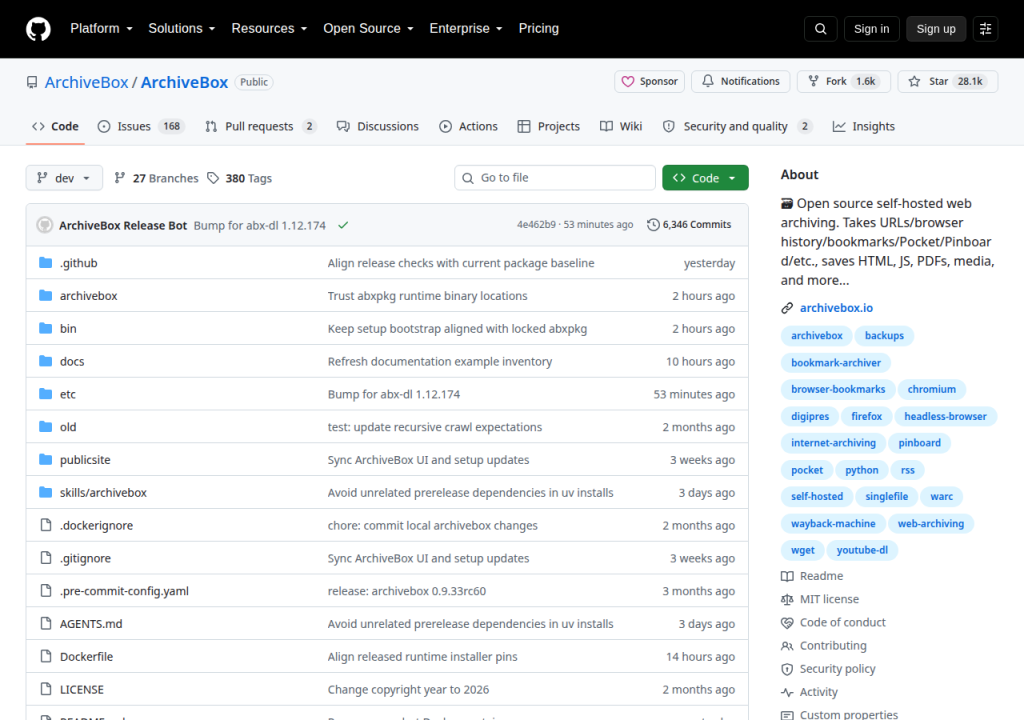Open the archivebox.io website link
The image size is (1024, 720).
[x=836, y=308]
